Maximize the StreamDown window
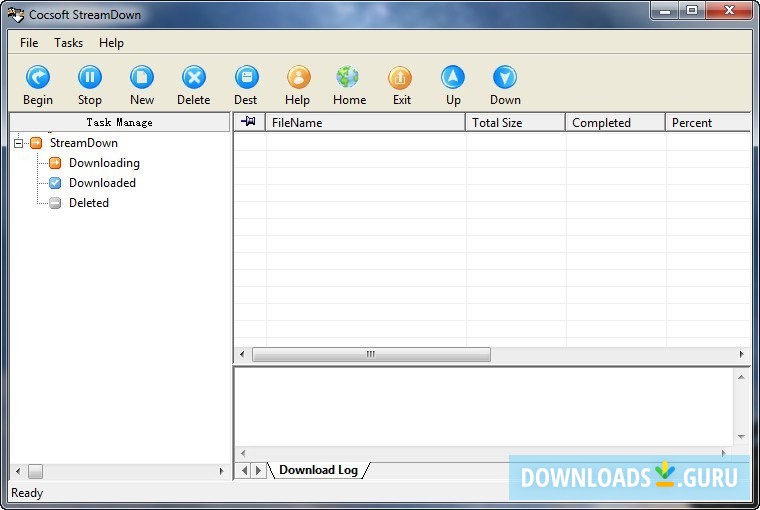Screen dimensions: 760x510 pos(692,11)
